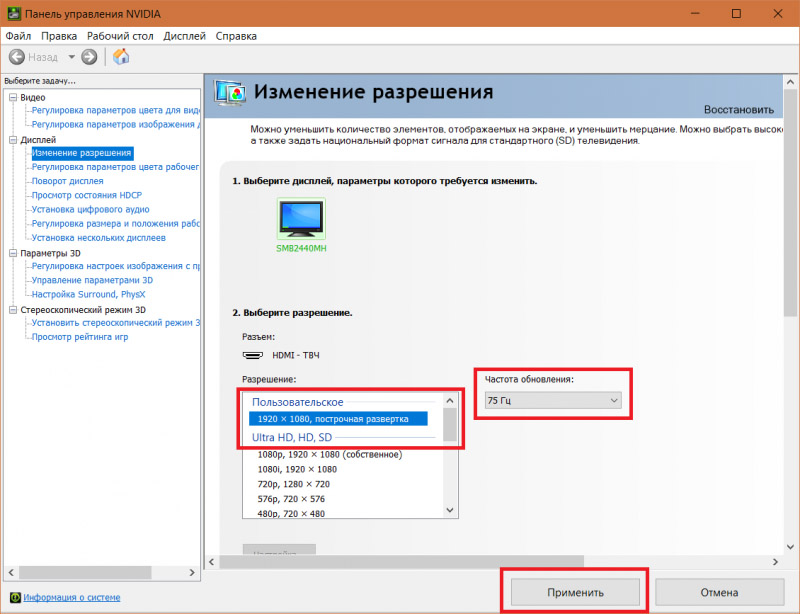Collapse the Параметры 3D tree node
Viewport: 800px width, 614px height.
tap(13, 253)
